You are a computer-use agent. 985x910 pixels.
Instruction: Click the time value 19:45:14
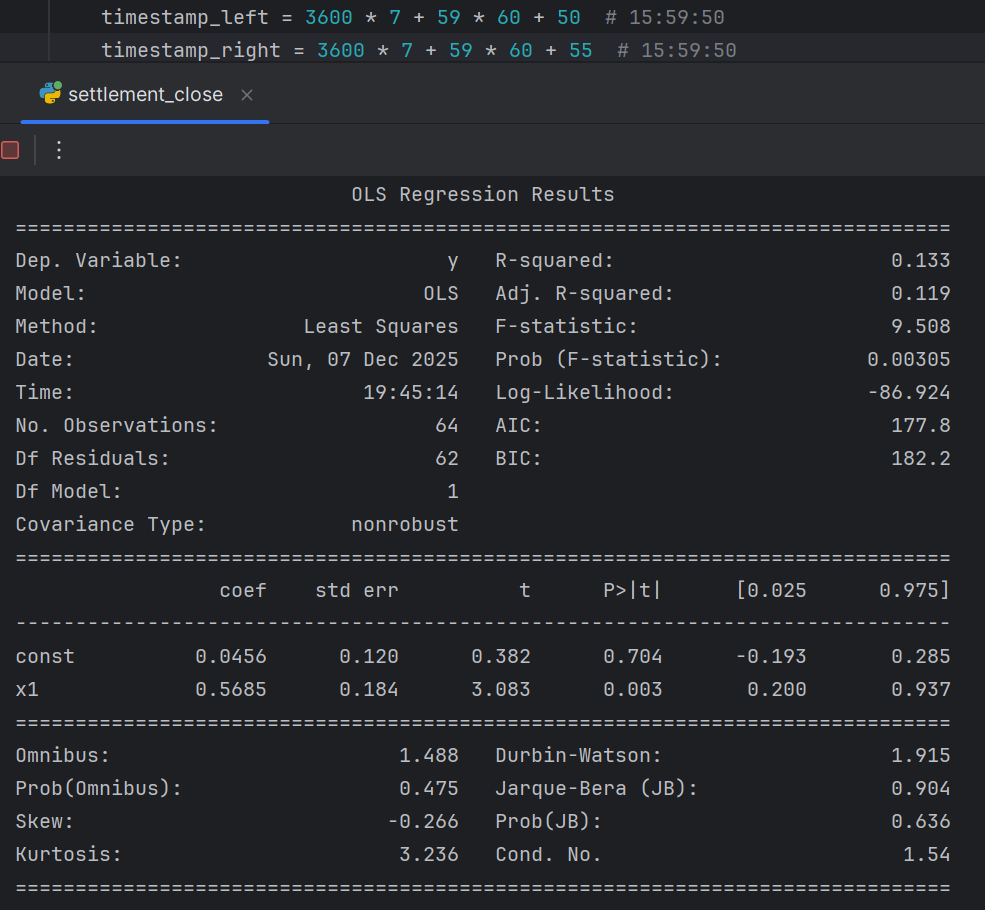[x=410, y=392]
